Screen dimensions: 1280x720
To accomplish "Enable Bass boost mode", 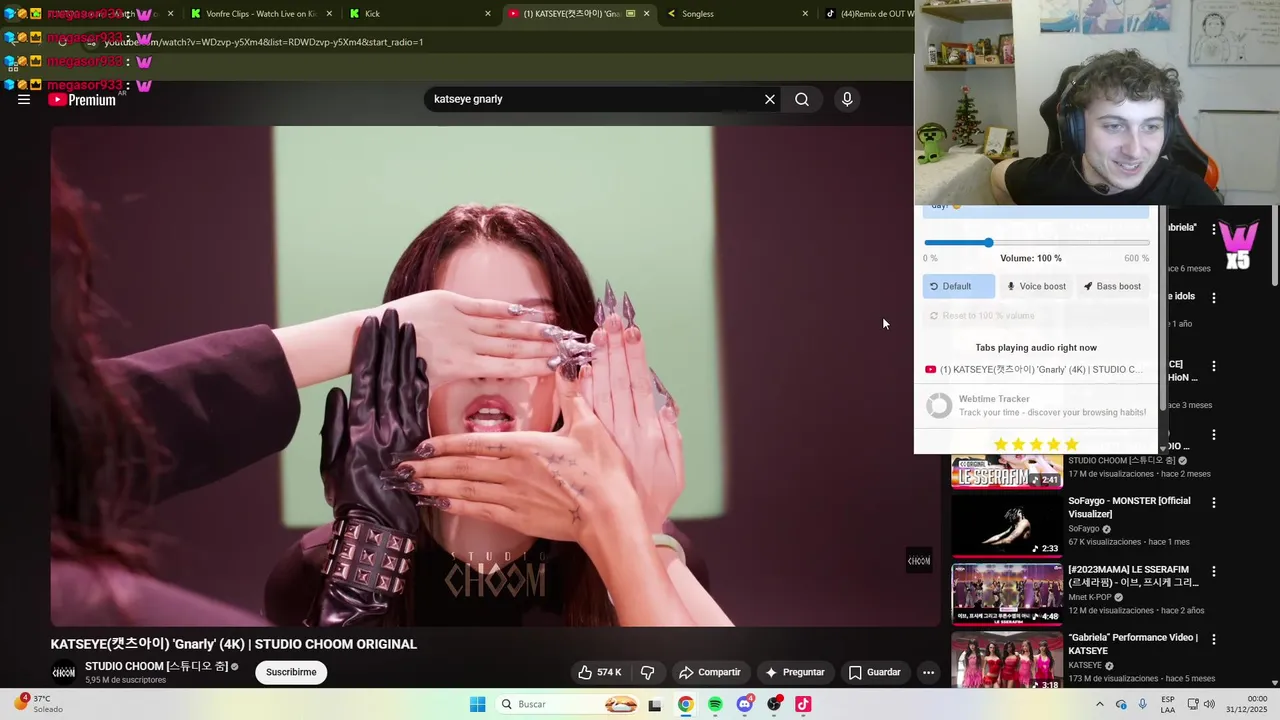I will coord(1112,286).
